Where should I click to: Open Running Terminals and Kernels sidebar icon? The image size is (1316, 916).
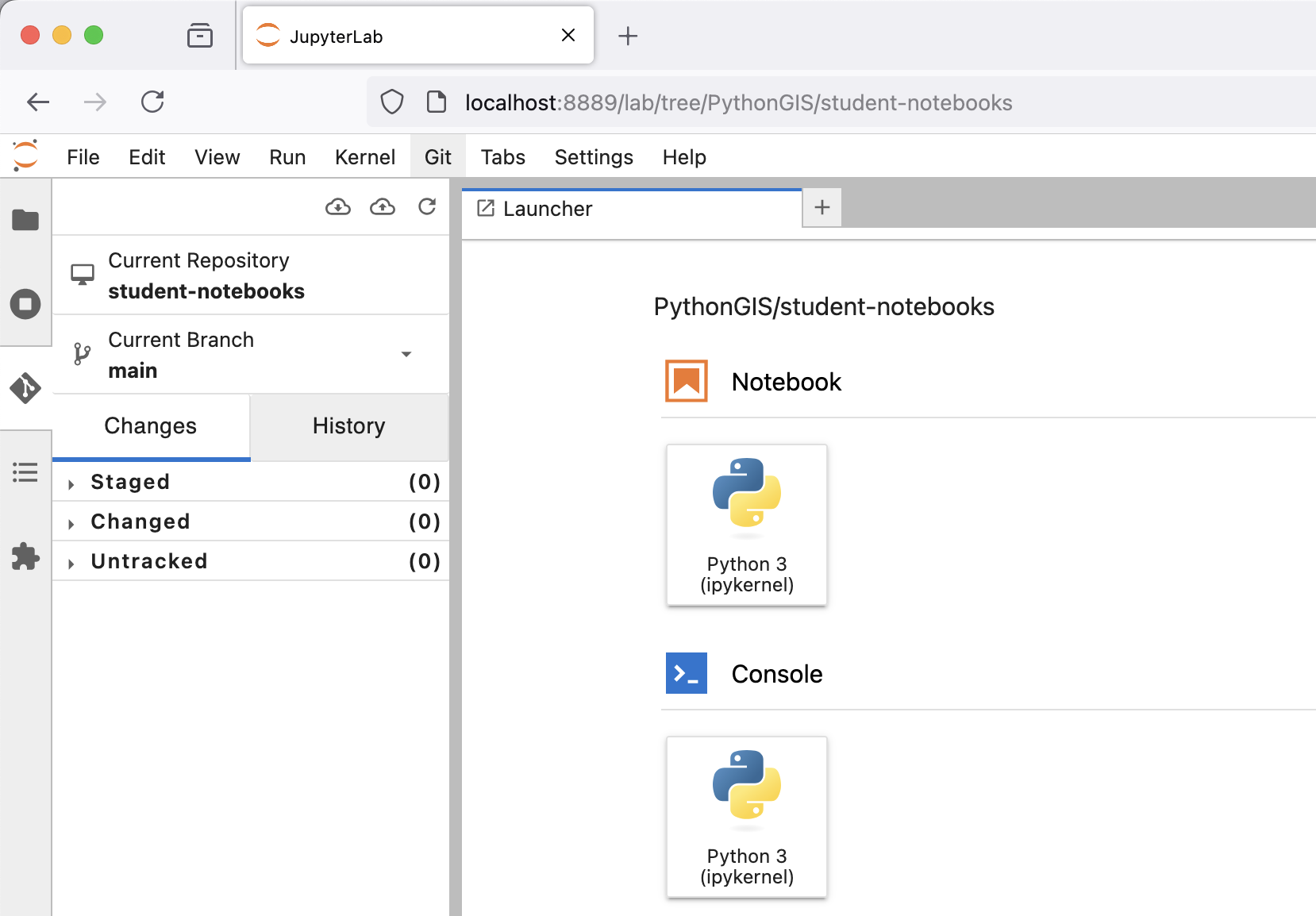click(25, 304)
